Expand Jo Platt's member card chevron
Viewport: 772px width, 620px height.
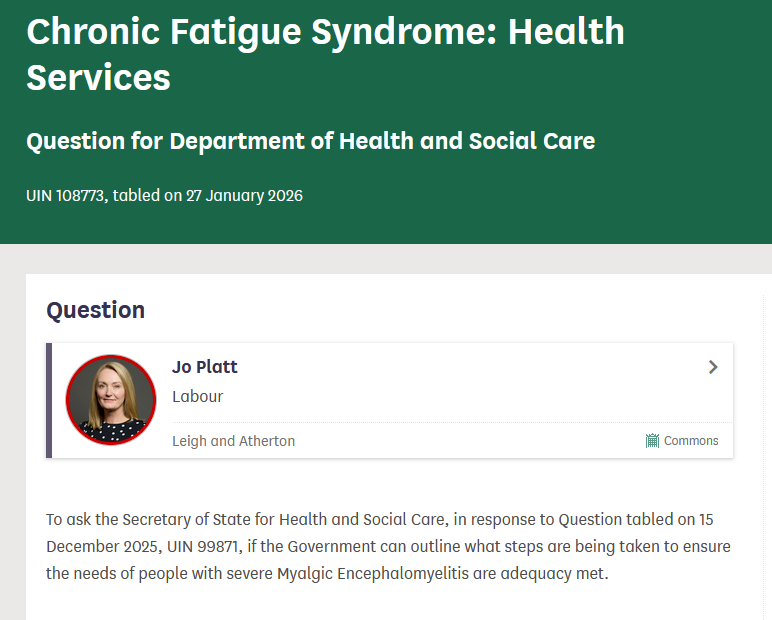coord(713,367)
